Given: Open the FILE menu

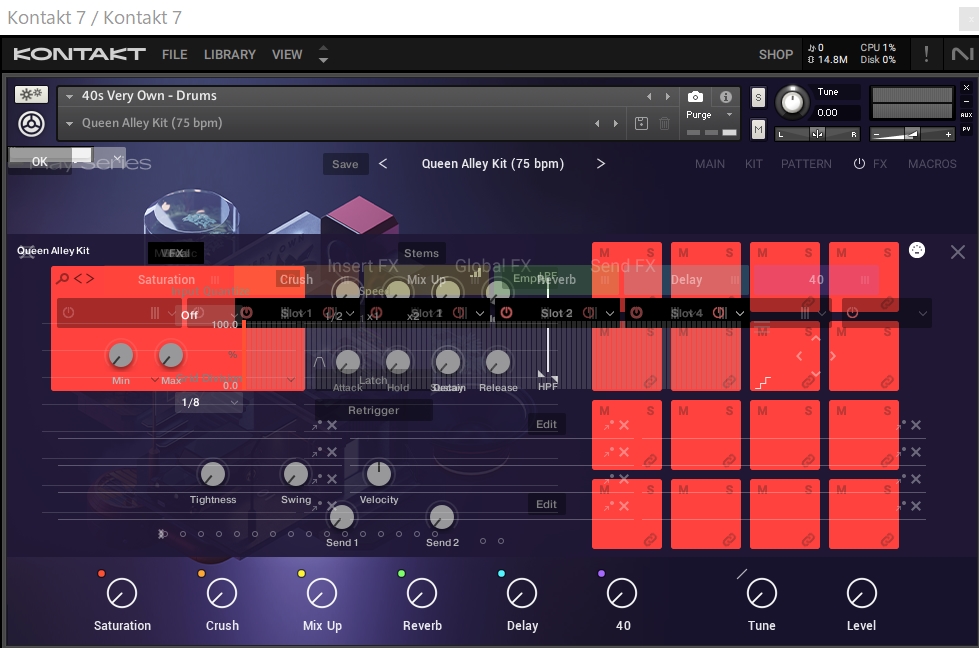Looking at the screenshot, I should pyautogui.click(x=175, y=55).
